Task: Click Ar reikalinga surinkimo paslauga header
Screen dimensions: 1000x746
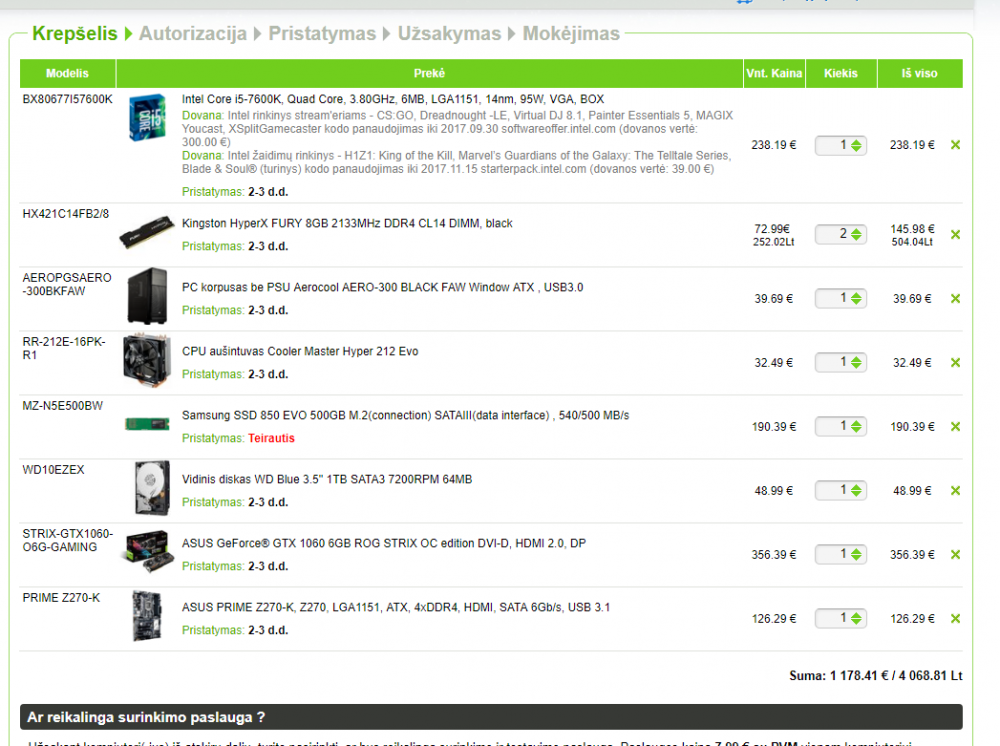Action: click(491, 717)
